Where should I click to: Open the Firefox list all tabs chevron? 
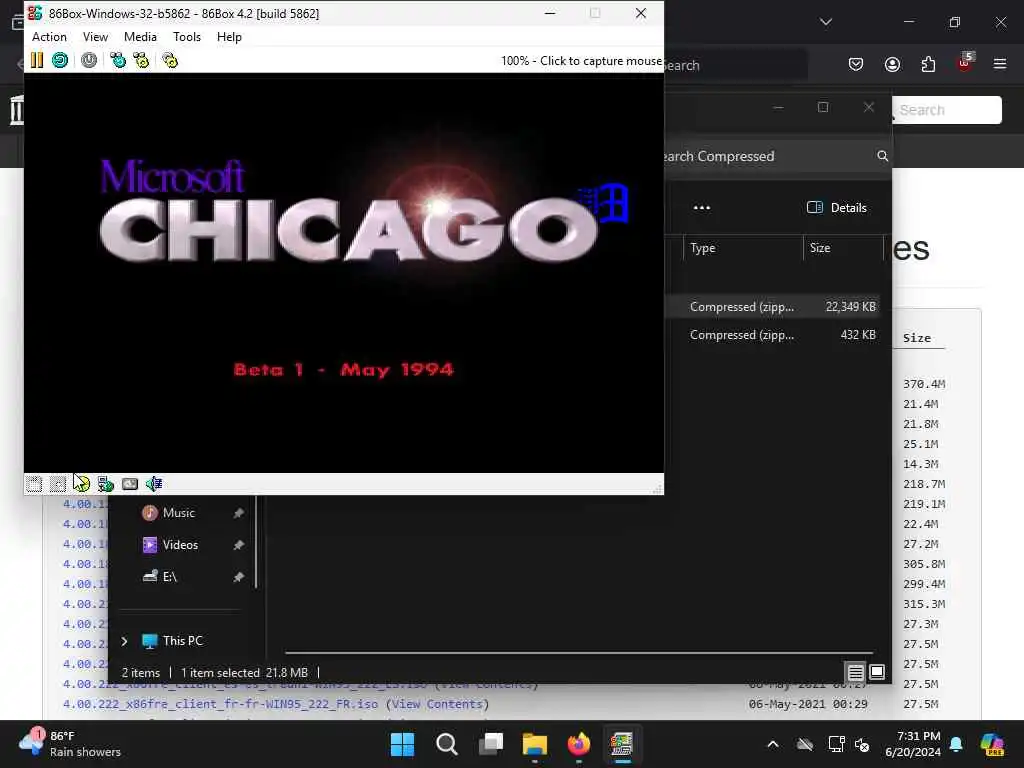point(826,22)
